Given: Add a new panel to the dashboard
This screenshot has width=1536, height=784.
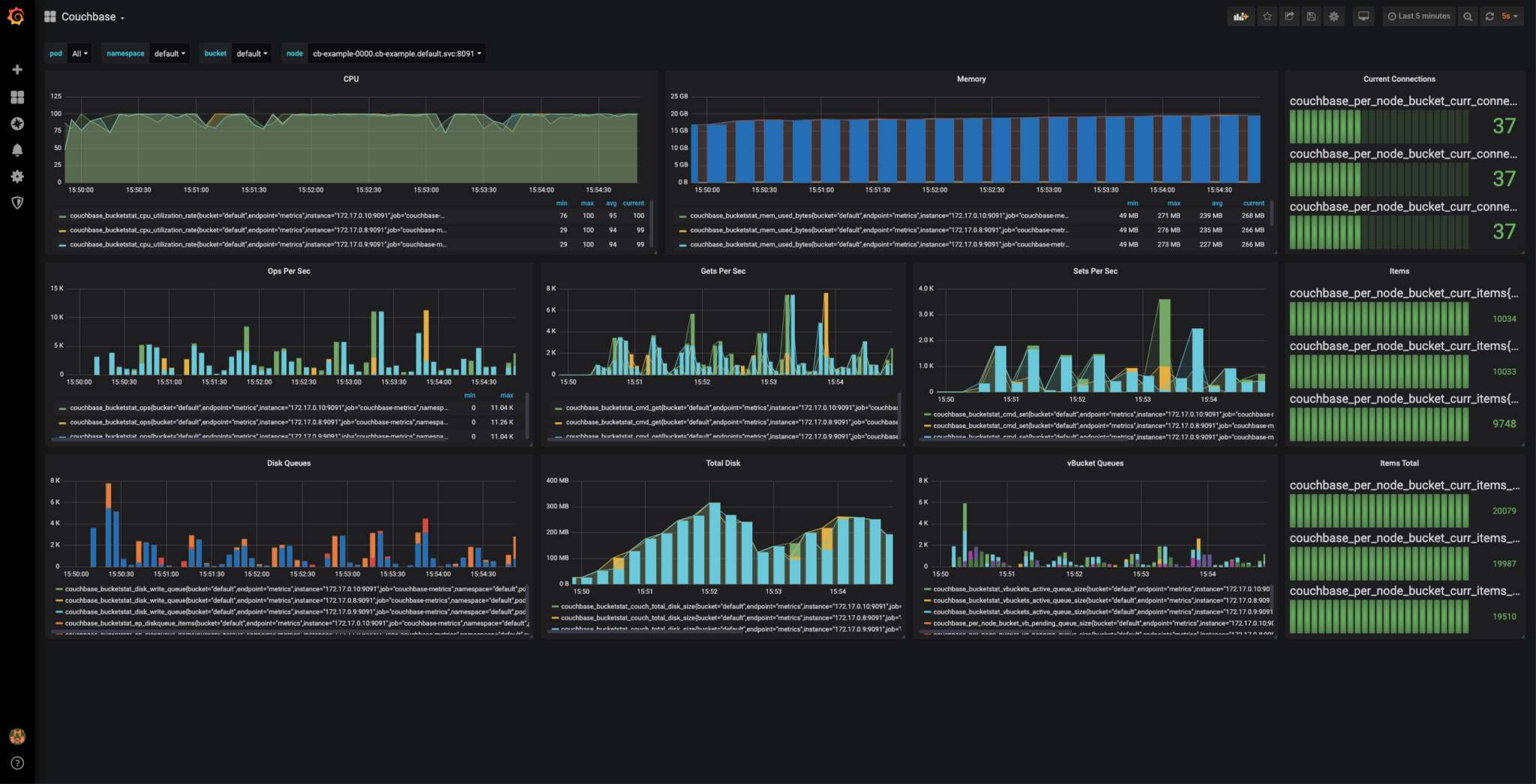Looking at the screenshot, I should pos(1240,16).
